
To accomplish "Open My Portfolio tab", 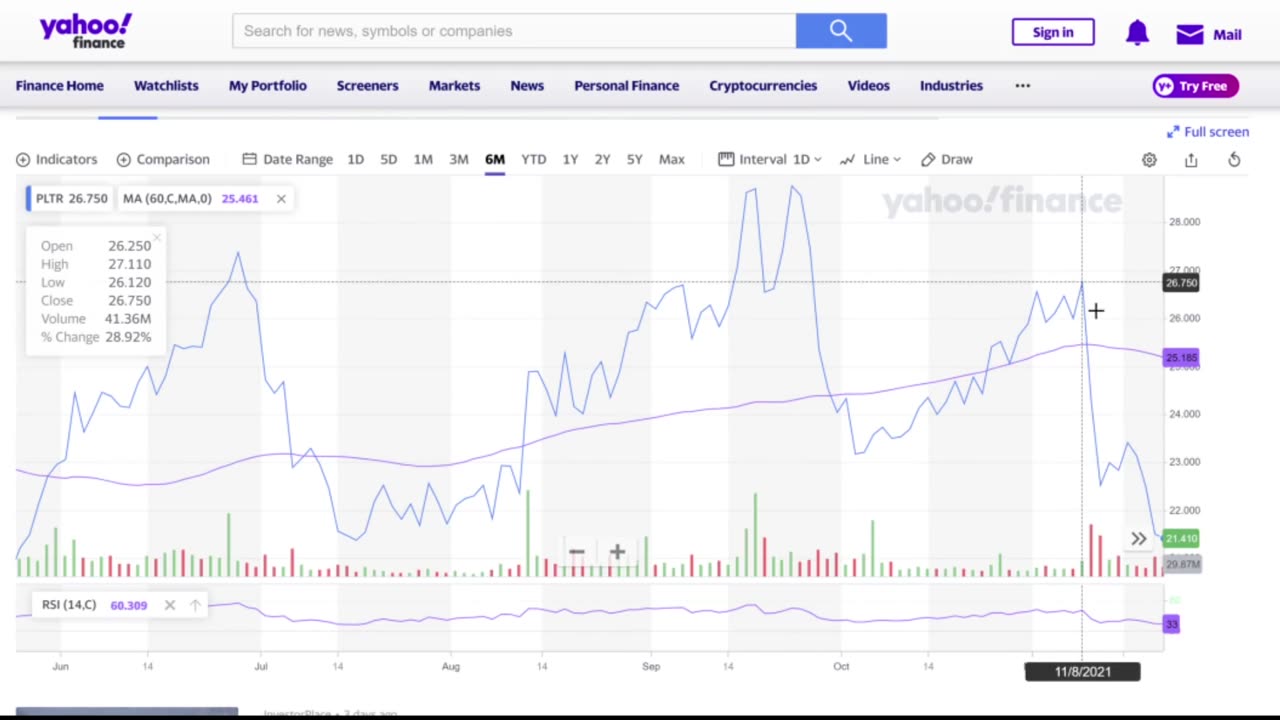I will tap(268, 86).
